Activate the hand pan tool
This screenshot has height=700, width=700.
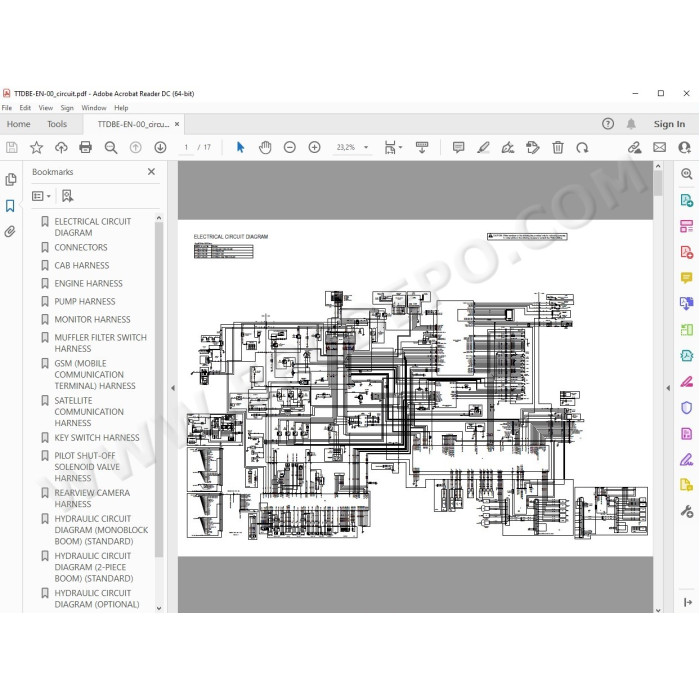[x=265, y=147]
